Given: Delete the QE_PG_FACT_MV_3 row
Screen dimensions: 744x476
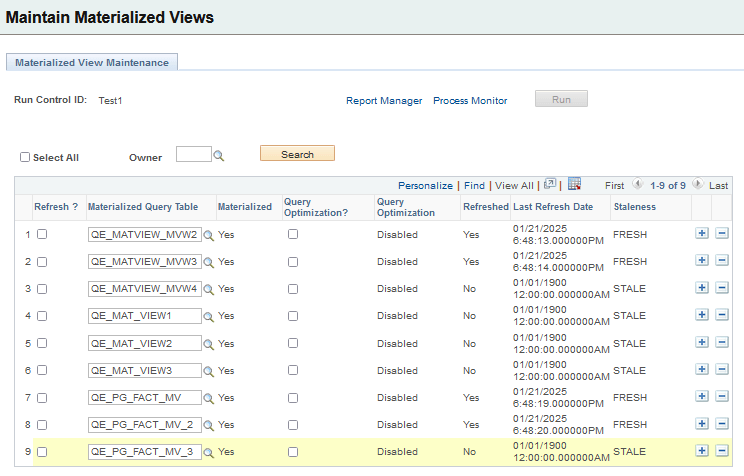Looking at the screenshot, I should pyautogui.click(x=722, y=450).
